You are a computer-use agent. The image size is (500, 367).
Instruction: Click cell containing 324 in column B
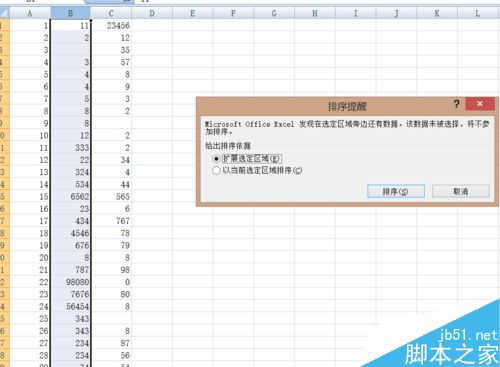click(x=70, y=172)
